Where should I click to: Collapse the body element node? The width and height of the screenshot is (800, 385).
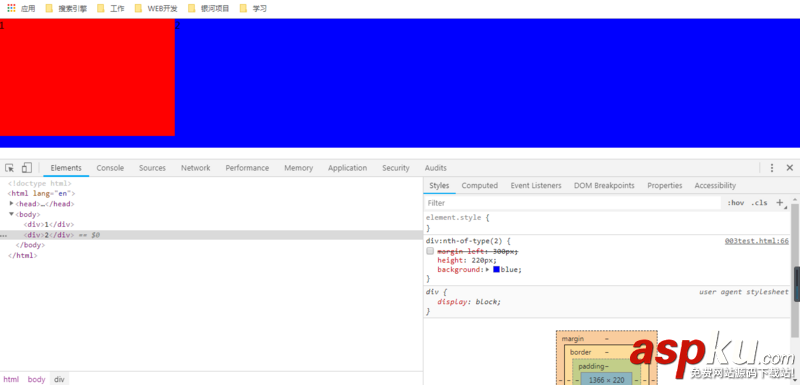pos(11,214)
